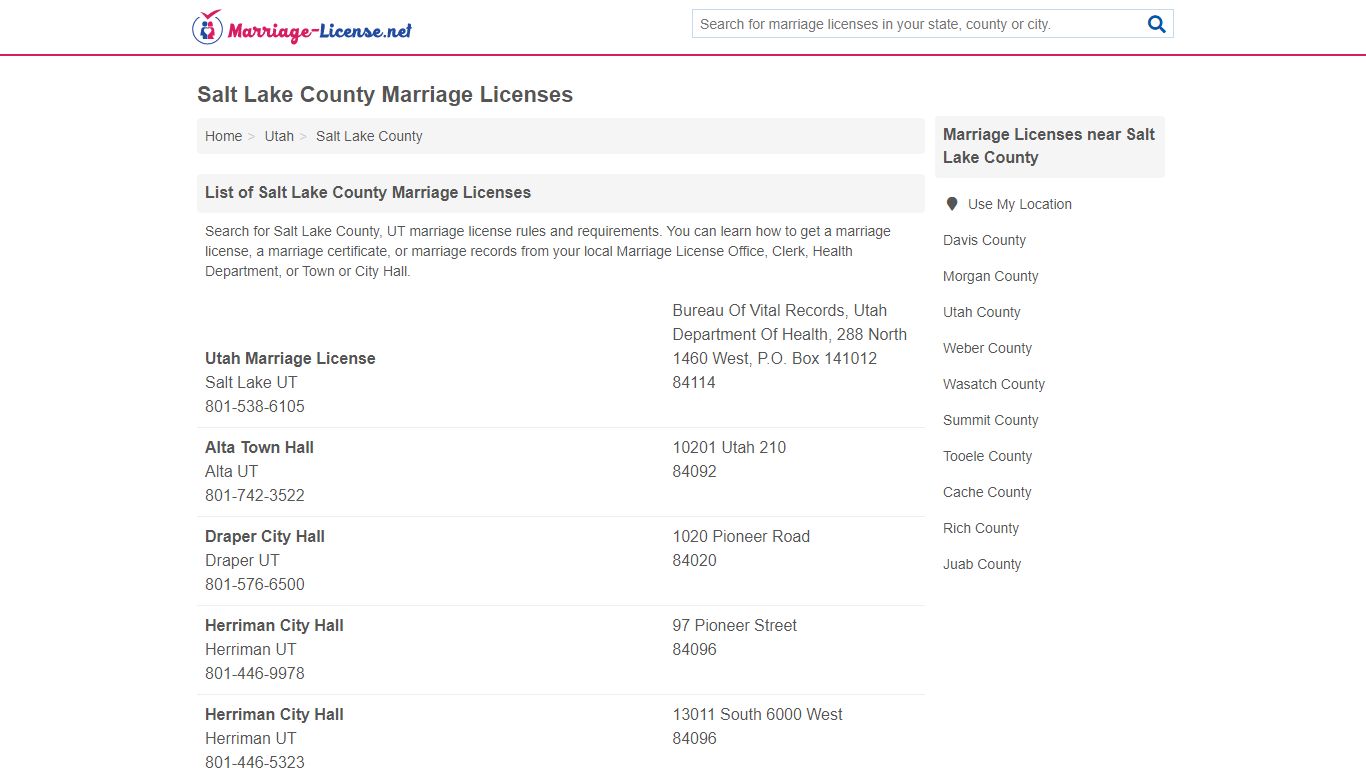Click List of Salt Lake County Marriage Licenses header
Viewport: 1366px width, 768px height.
pos(368,192)
